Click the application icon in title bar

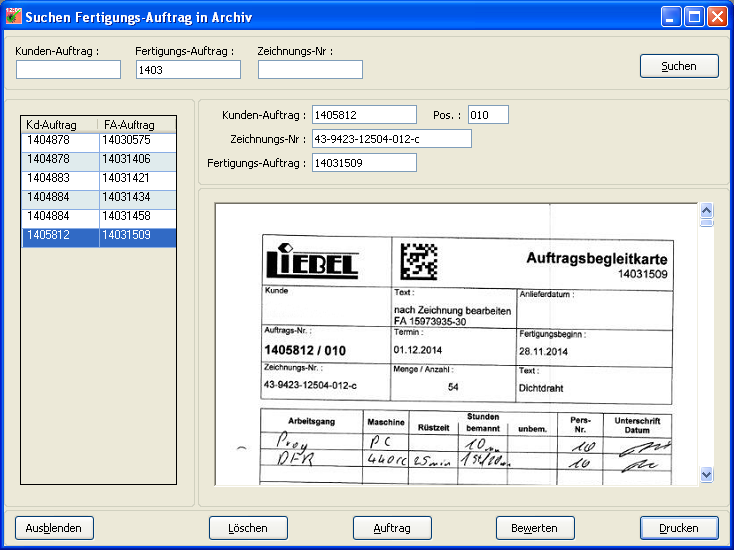pyautogui.click(x=14, y=17)
